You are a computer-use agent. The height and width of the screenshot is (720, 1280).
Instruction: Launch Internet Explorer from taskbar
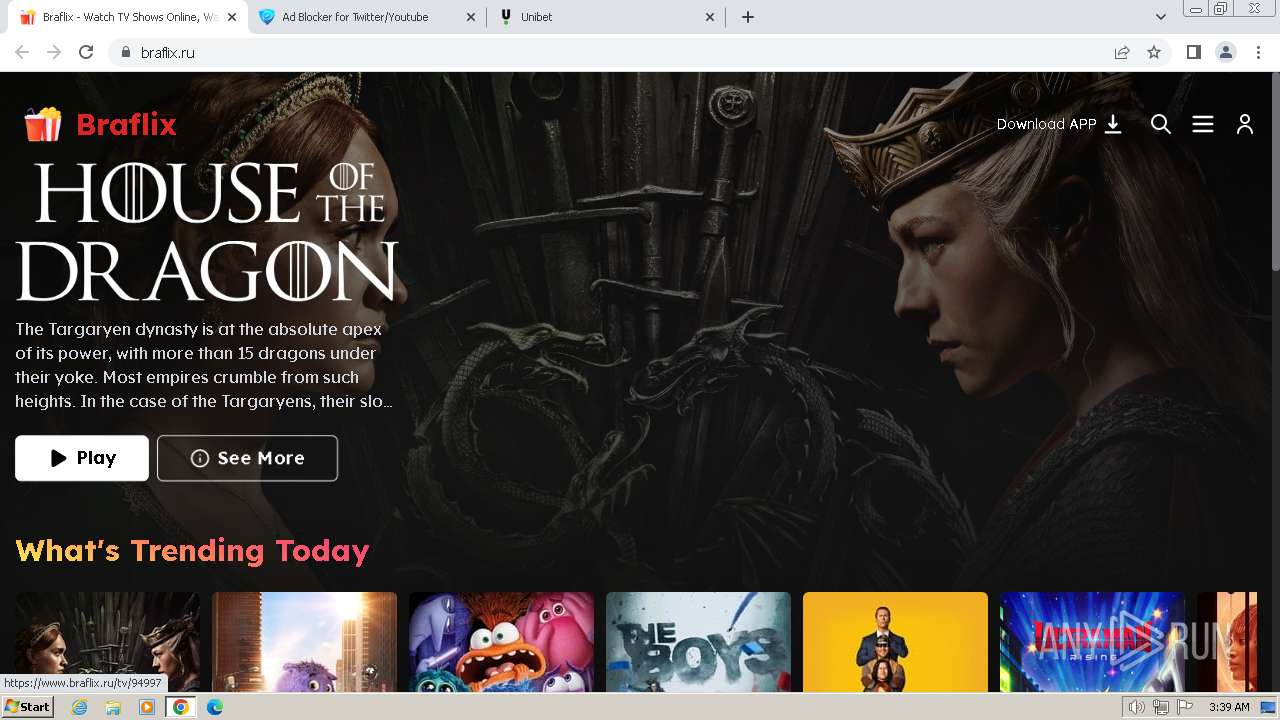[80, 707]
